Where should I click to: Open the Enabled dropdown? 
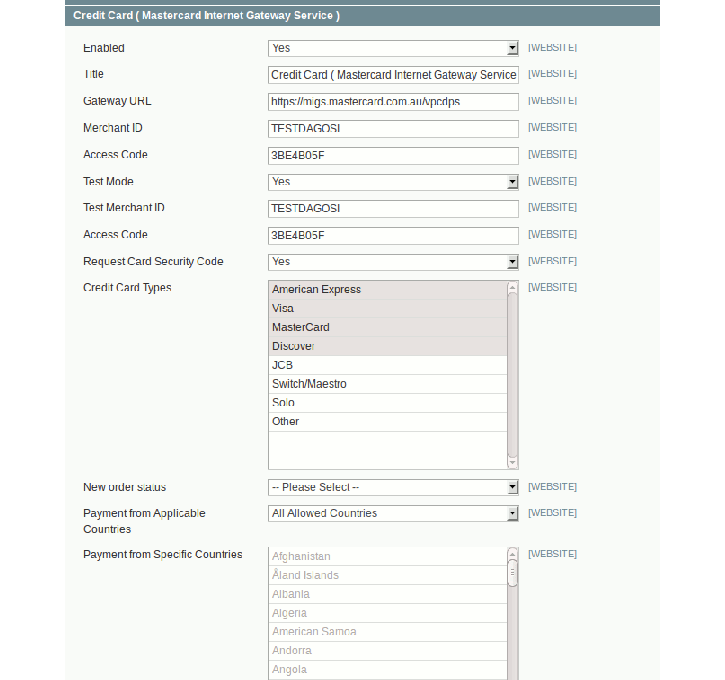click(x=393, y=49)
